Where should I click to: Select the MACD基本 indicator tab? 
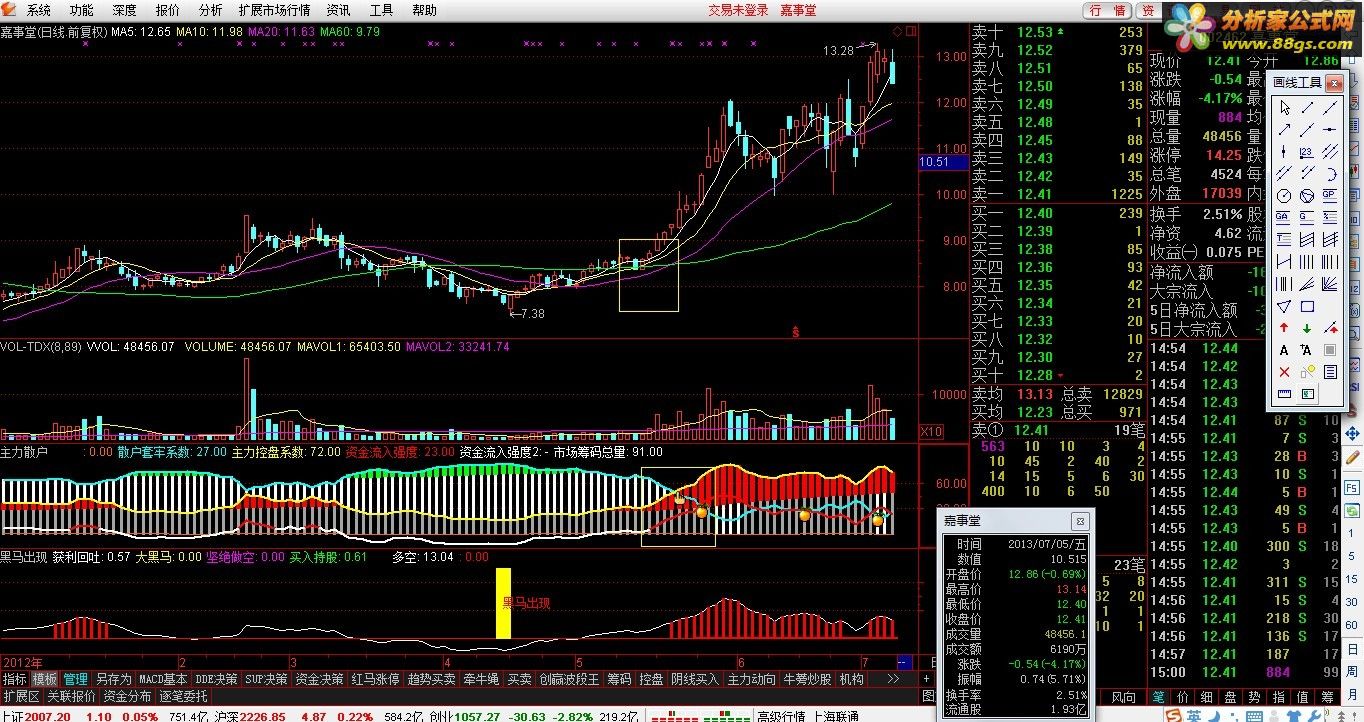(163, 679)
